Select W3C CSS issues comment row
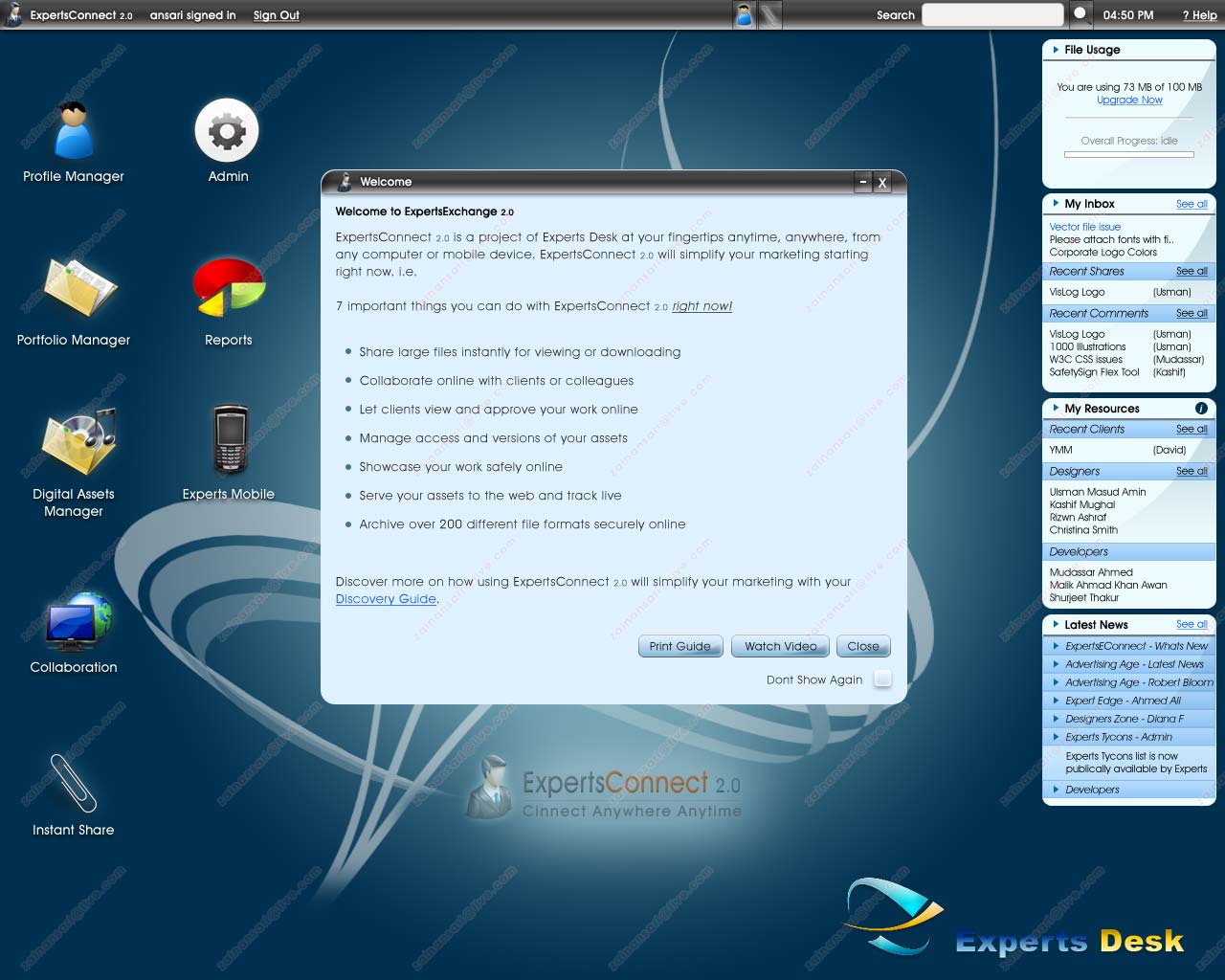This screenshot has height=980, width=1225. click(1126, 360)
